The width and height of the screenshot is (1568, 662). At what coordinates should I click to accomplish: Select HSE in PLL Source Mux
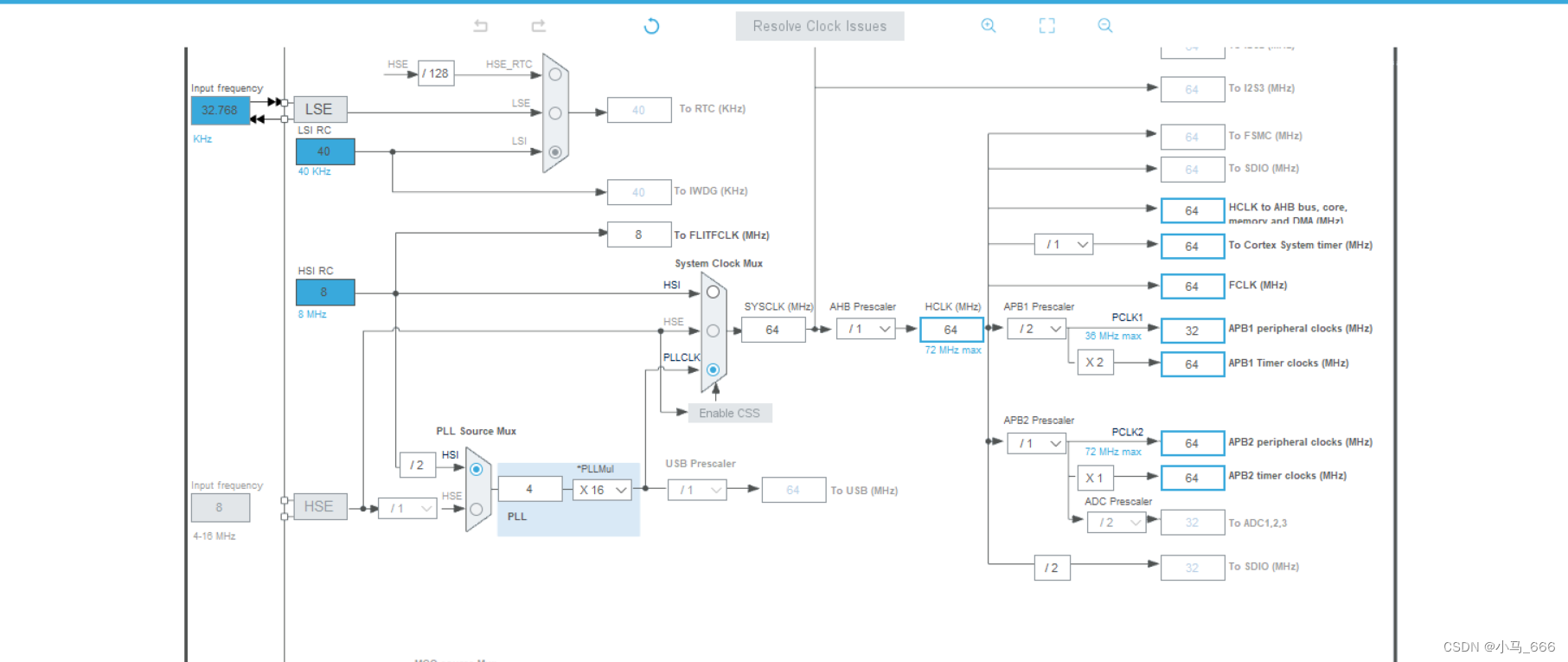(476, 509)
